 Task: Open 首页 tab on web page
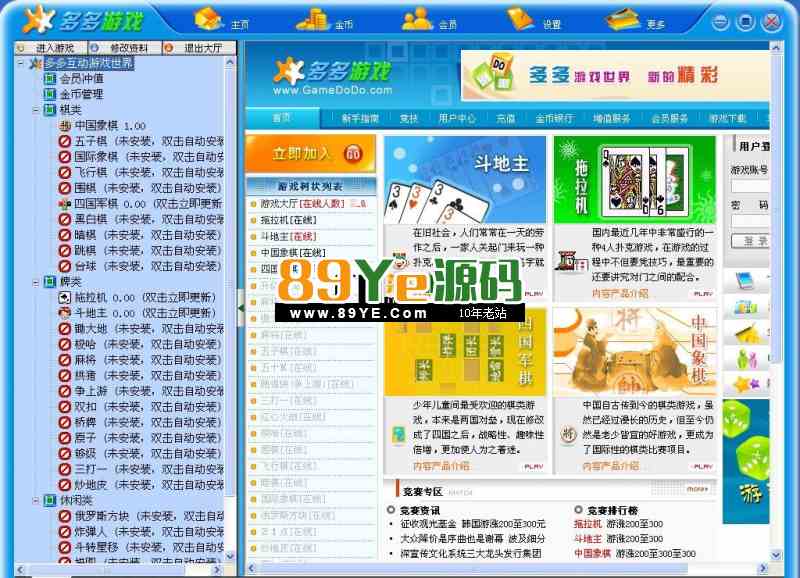(x=282, y=118)
